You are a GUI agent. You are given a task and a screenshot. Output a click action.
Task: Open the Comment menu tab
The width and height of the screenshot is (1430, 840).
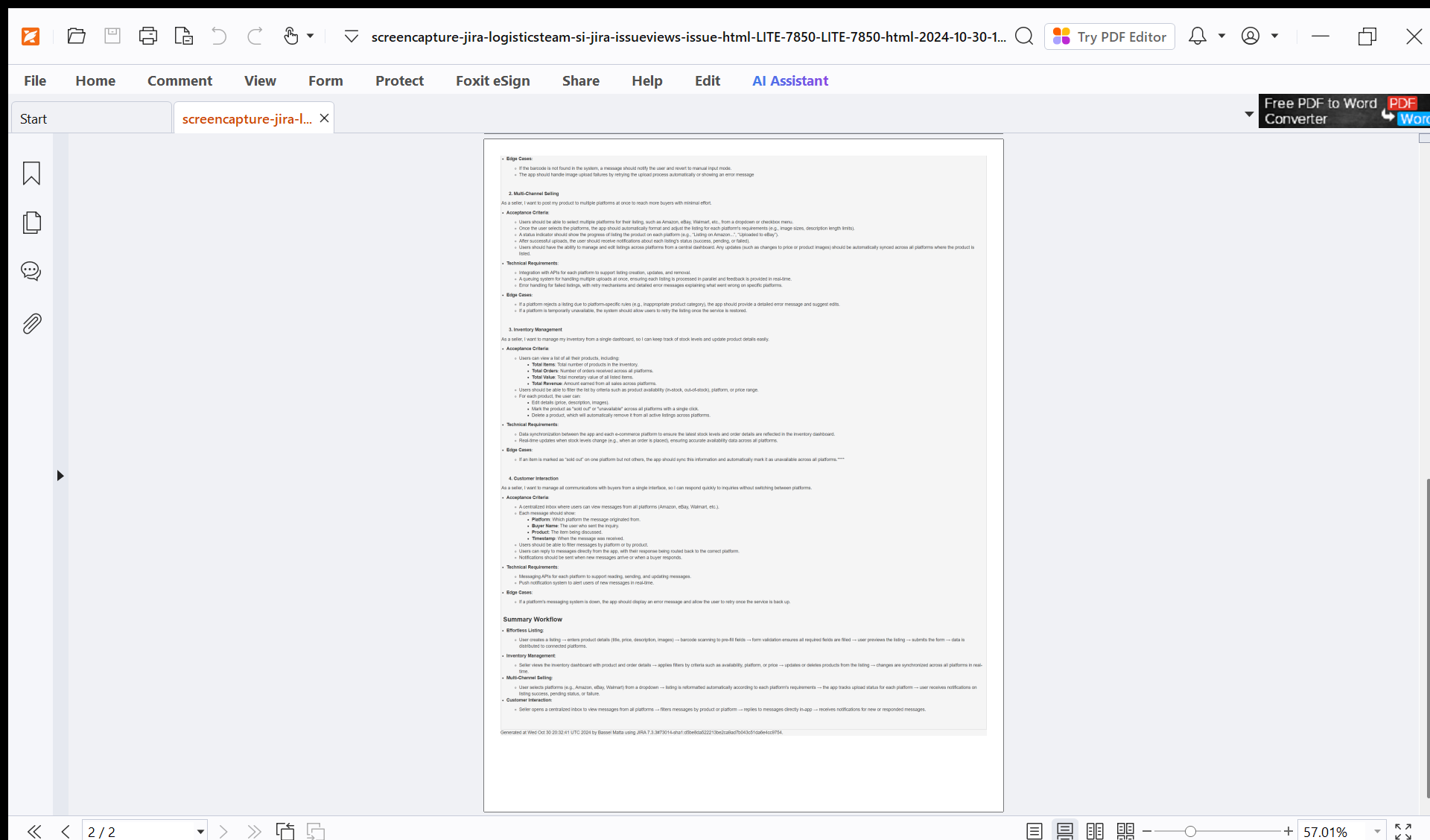pyautogui.click(x=179, y=80)
